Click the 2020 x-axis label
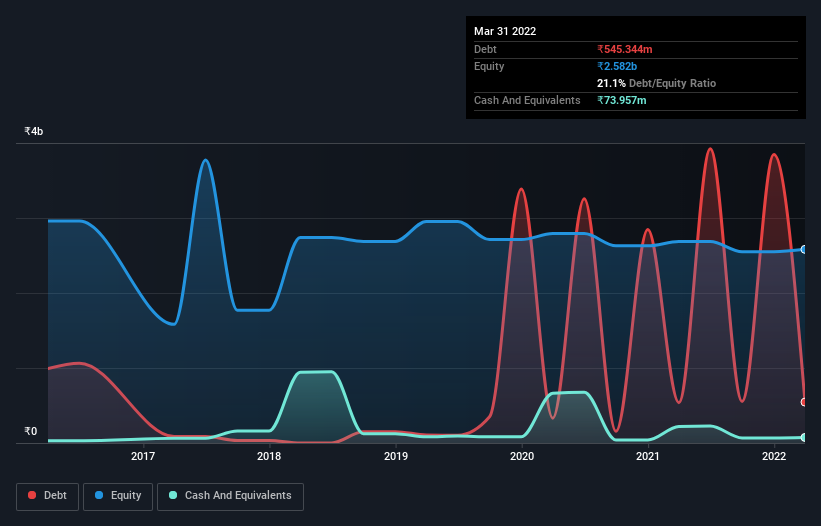This screenshot has height=526, width=821. 522,456
